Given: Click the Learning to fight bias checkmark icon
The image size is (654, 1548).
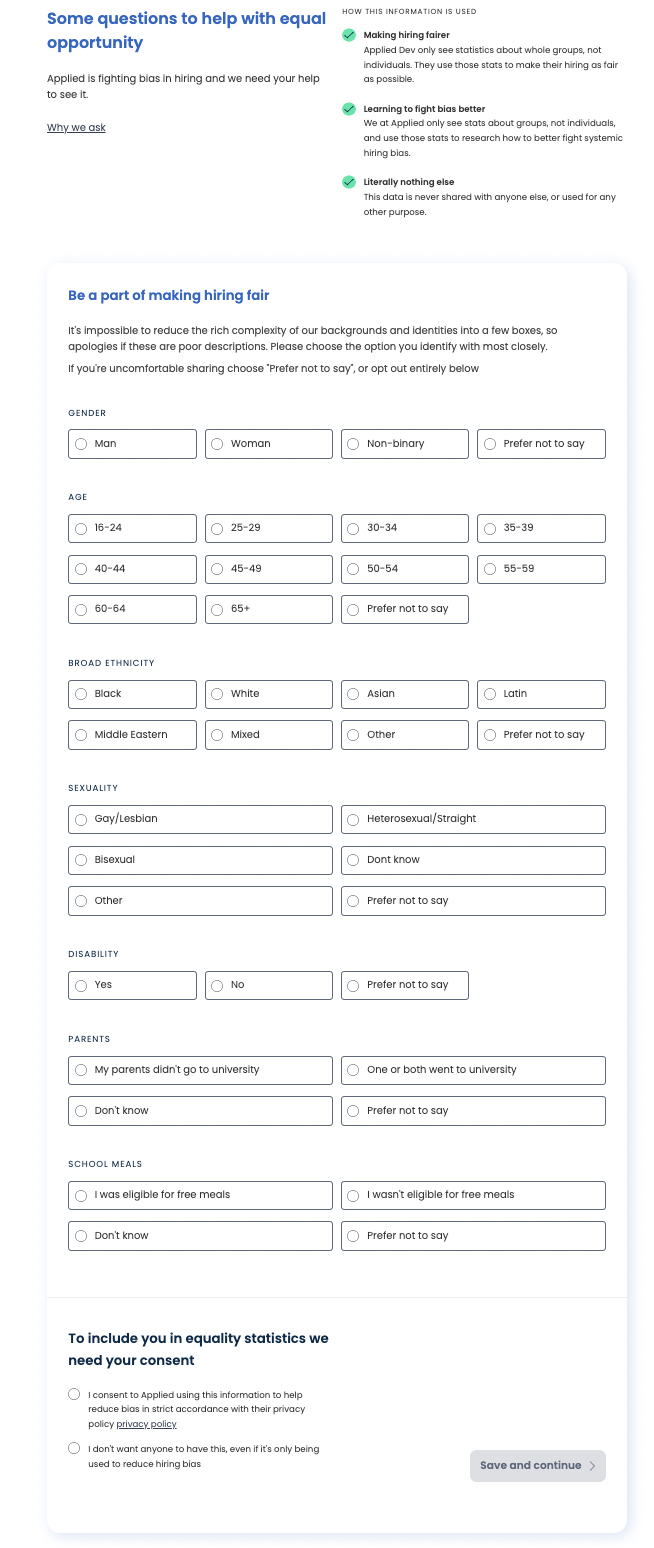Looking at the screenshot, I should pos(349,109).
